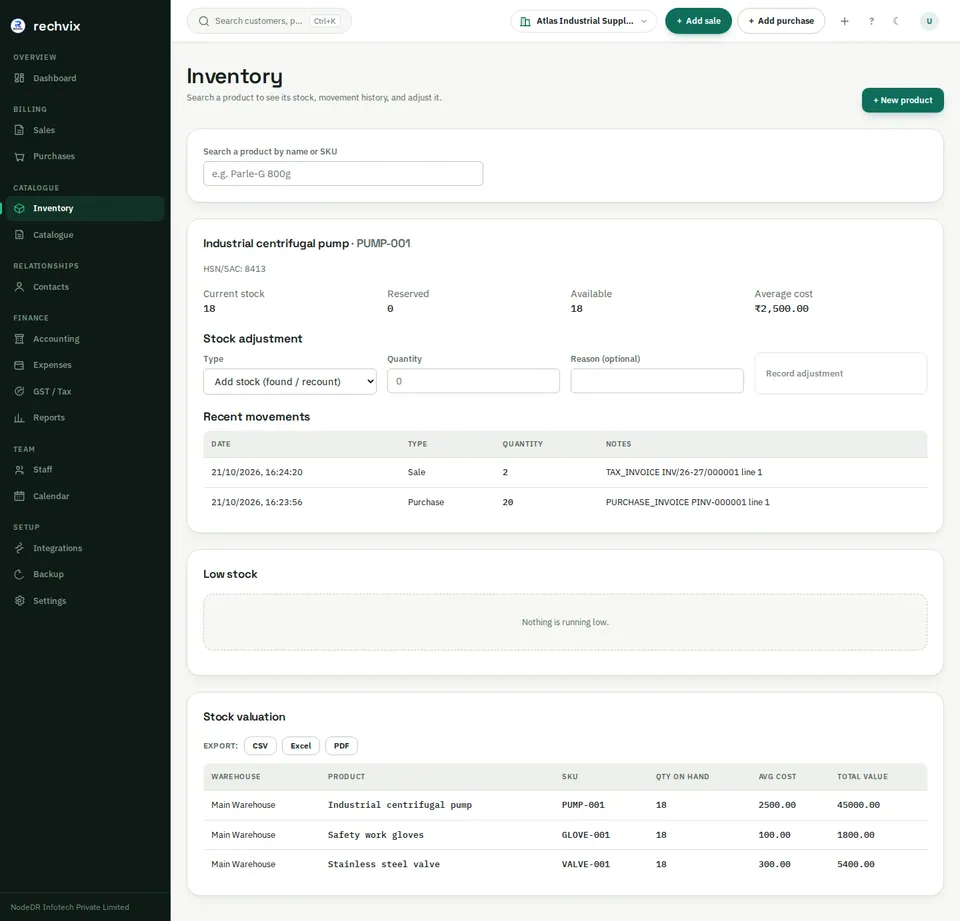Click the SKU 'GLOVE-001' cell
The height and width of the screenshot is (921, 960).
(x=585, y=835)
